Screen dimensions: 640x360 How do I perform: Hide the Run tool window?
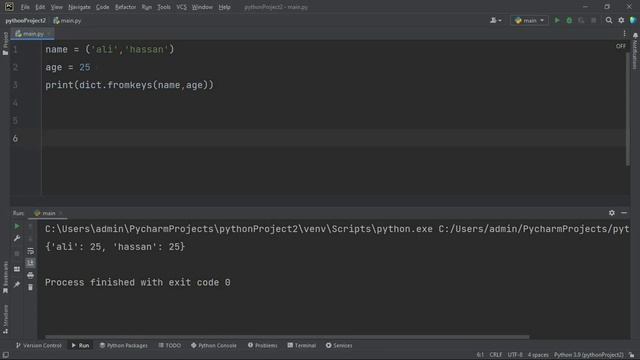pos(624,213)
